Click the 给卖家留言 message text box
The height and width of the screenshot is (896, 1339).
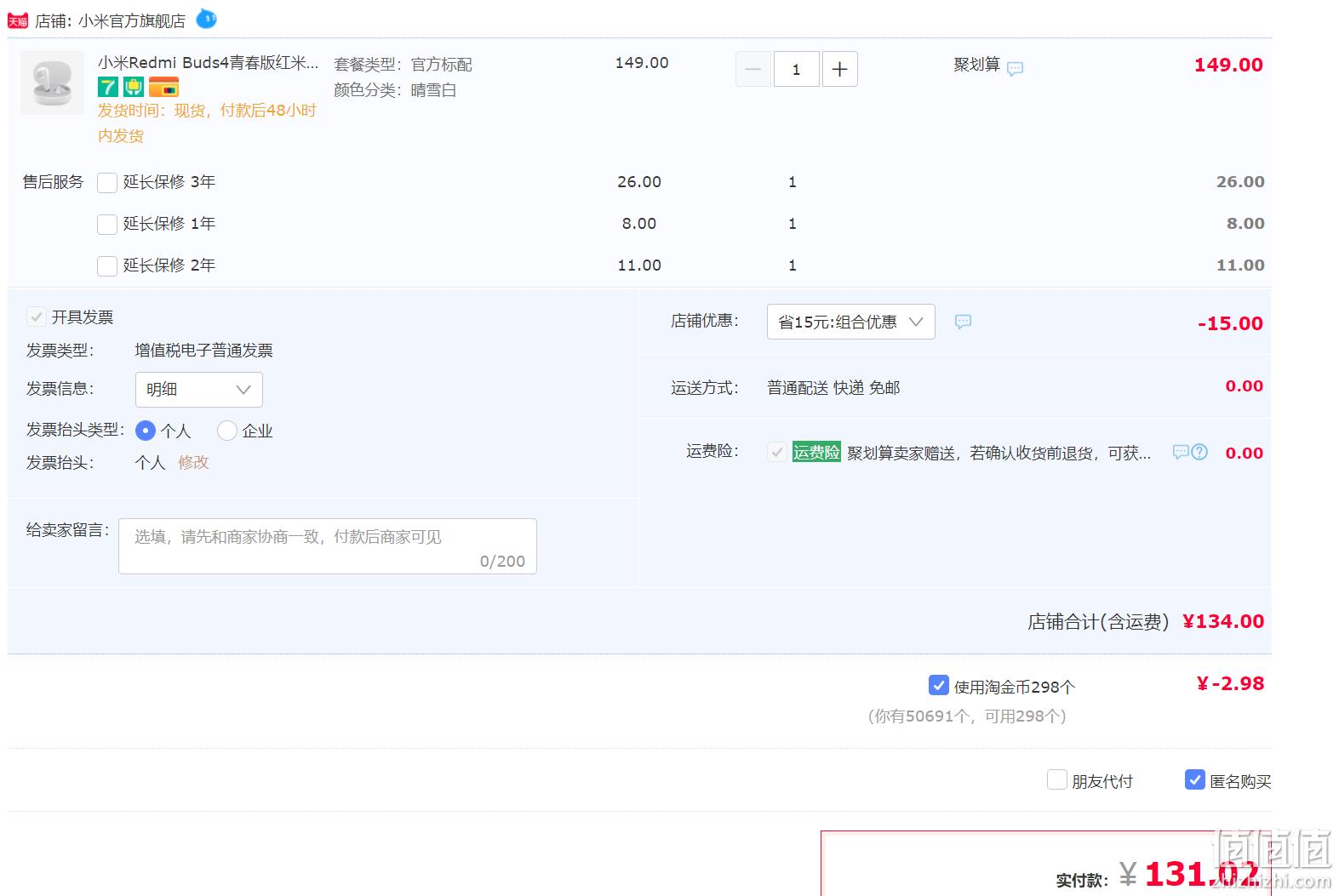(x=328, y=546)
